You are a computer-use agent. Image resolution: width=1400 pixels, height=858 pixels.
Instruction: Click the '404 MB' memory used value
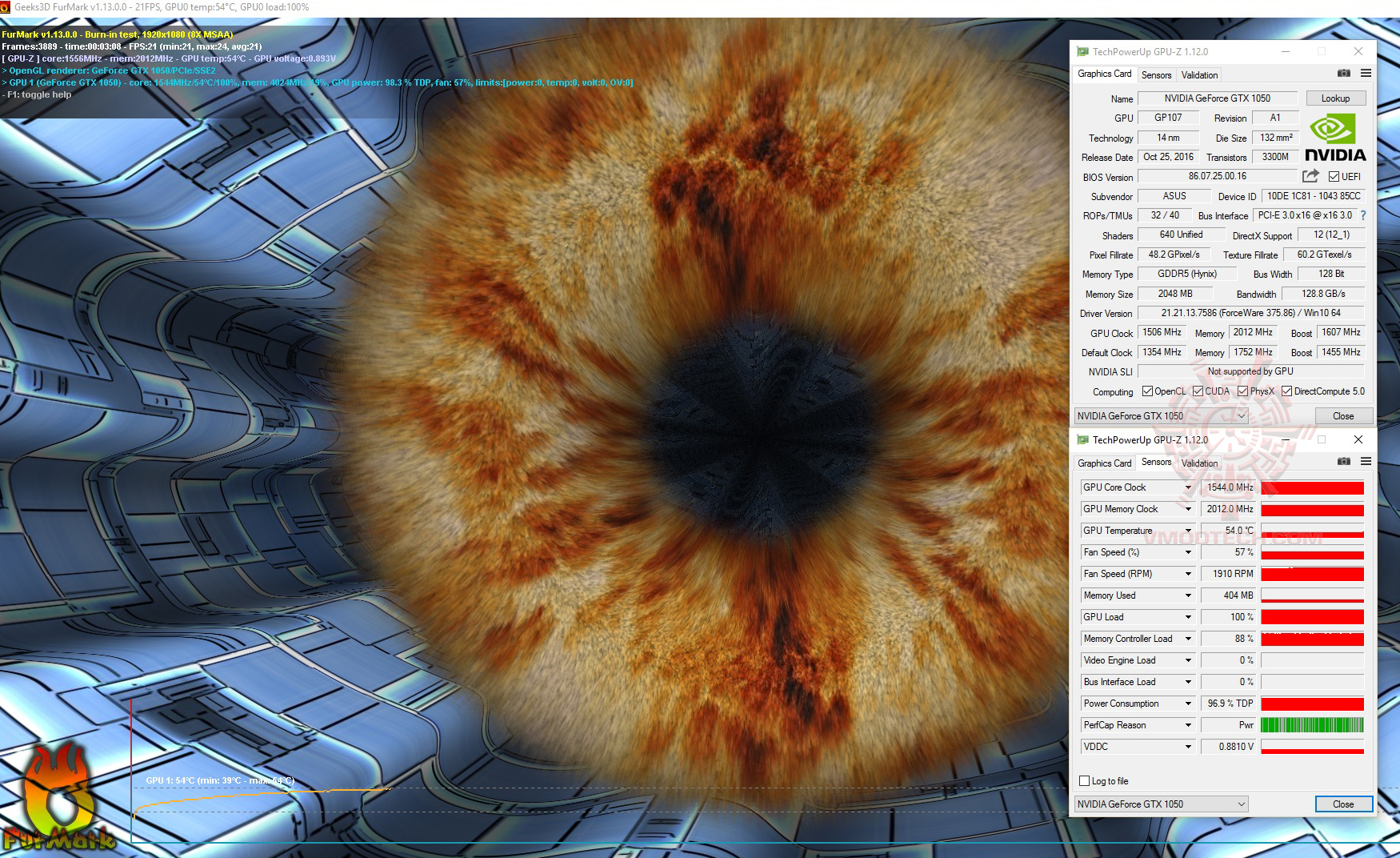[1229, 595]
